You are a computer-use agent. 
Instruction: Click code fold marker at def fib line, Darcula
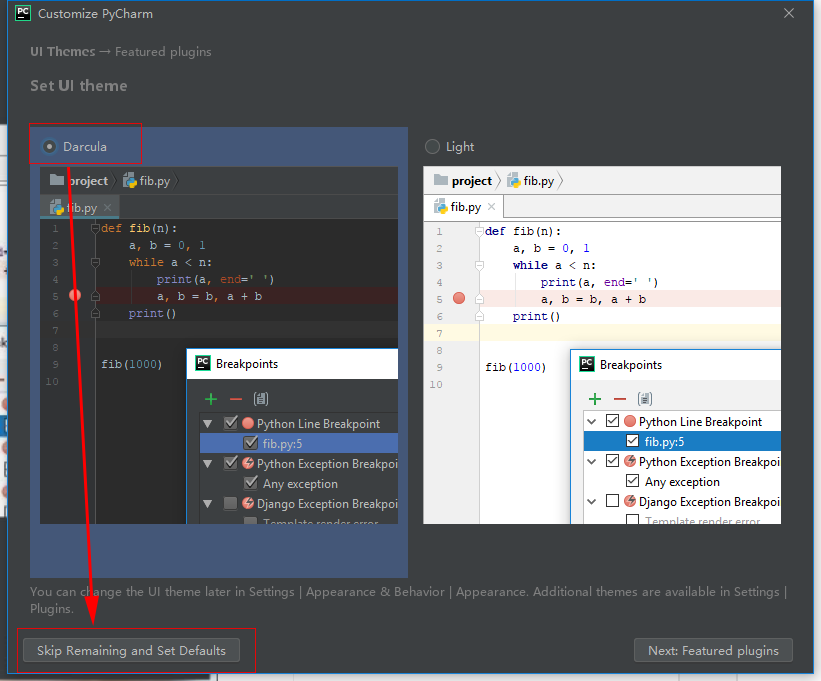pos(95,228)
